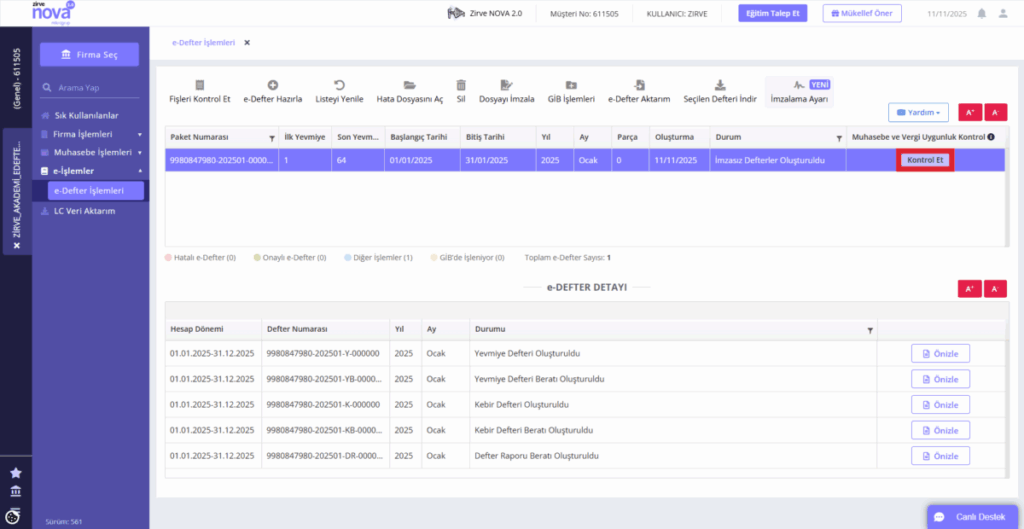This screenshot has width=1024, height=529.
Task: Open GİB İşlemleri toolbar icon
Action: click(x=571, y=85)
